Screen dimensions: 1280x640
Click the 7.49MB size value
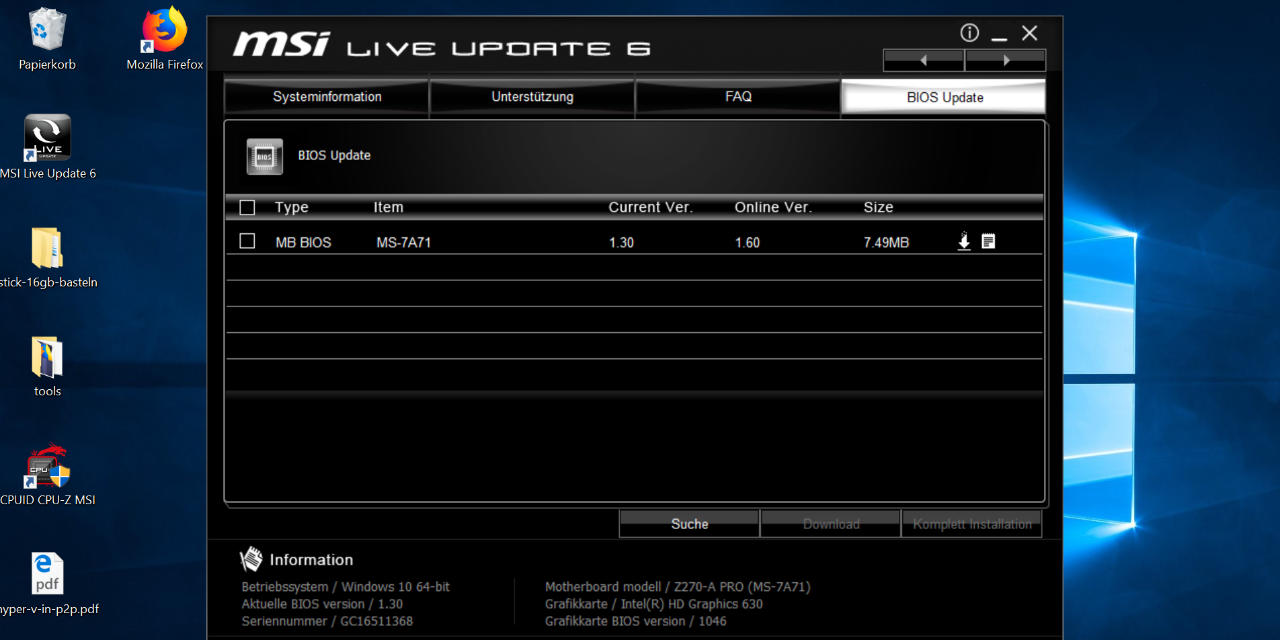click(x=886, y=242)
